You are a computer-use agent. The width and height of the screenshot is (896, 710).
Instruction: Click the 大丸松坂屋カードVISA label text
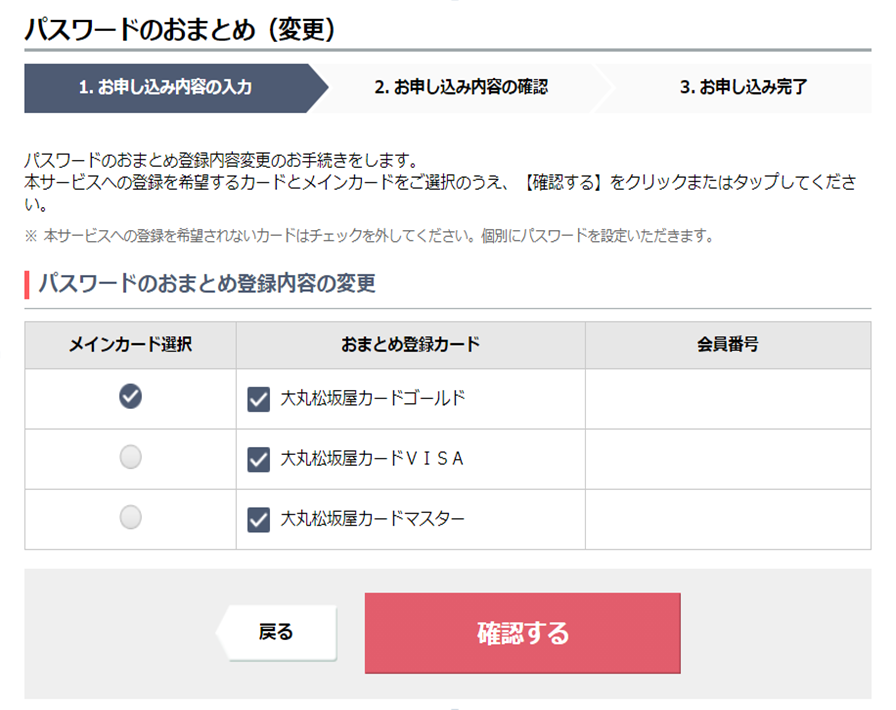point(373,459)
